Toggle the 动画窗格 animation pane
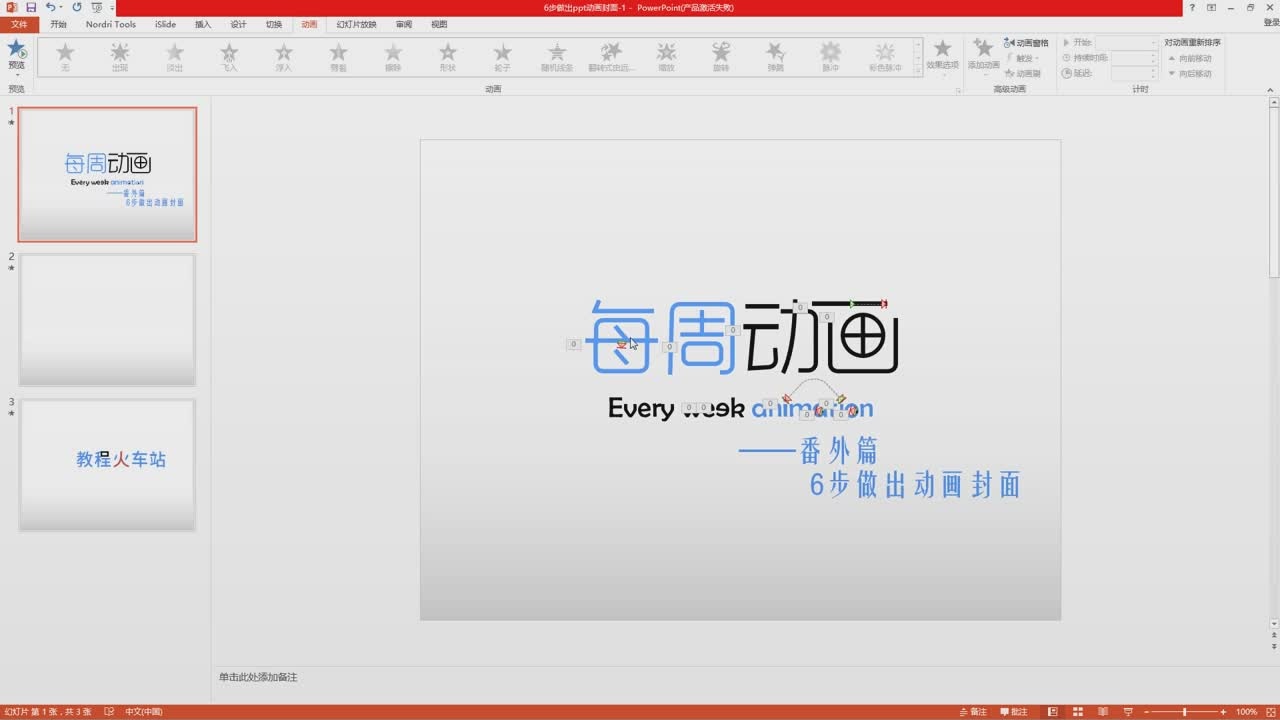1280x720 pixels. [x=1027, y=43]
